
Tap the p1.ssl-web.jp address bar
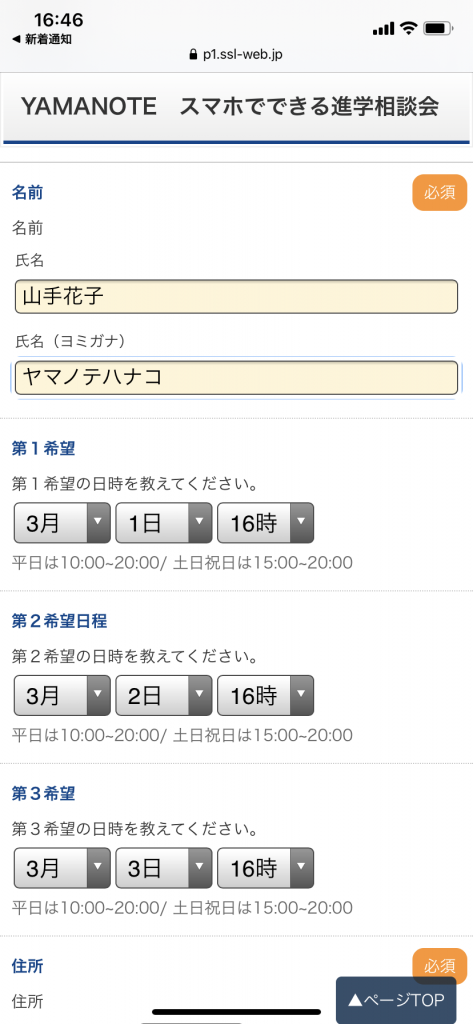(236, 54)
